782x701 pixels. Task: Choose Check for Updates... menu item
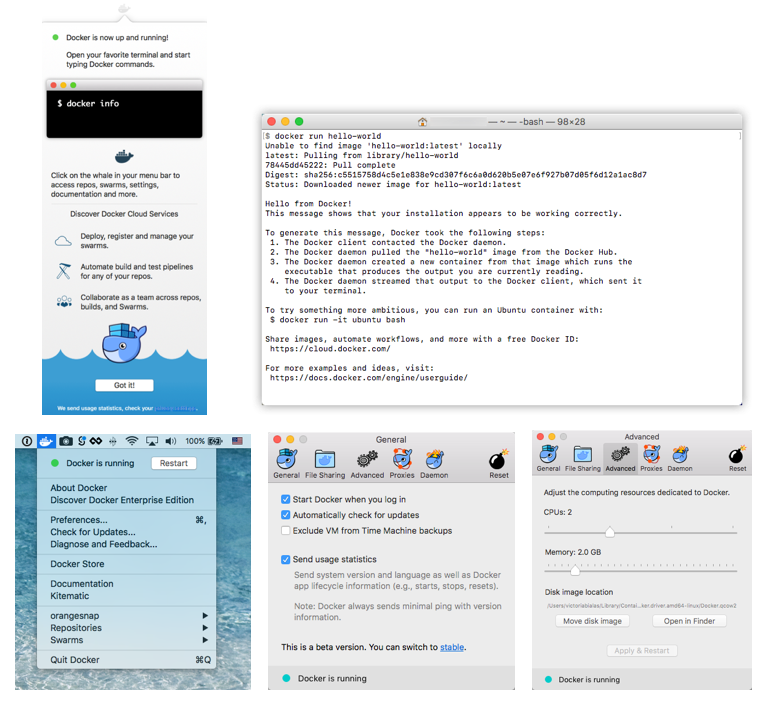[x=127, y=532]
